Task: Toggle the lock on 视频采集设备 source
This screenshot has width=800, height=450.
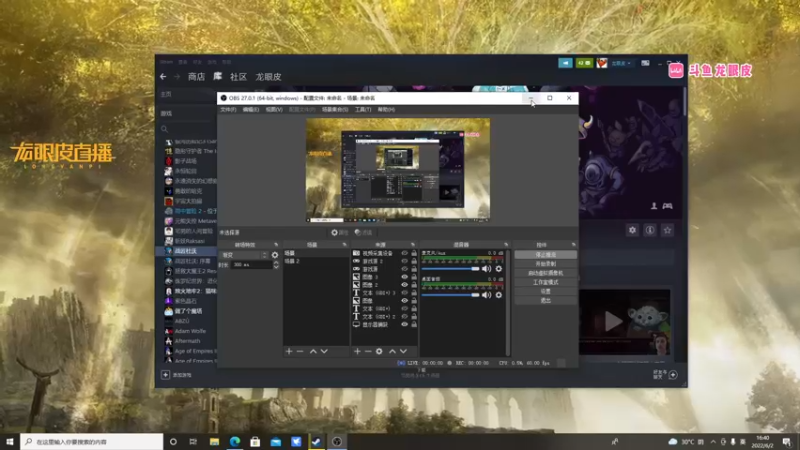Action: (414, 253)
